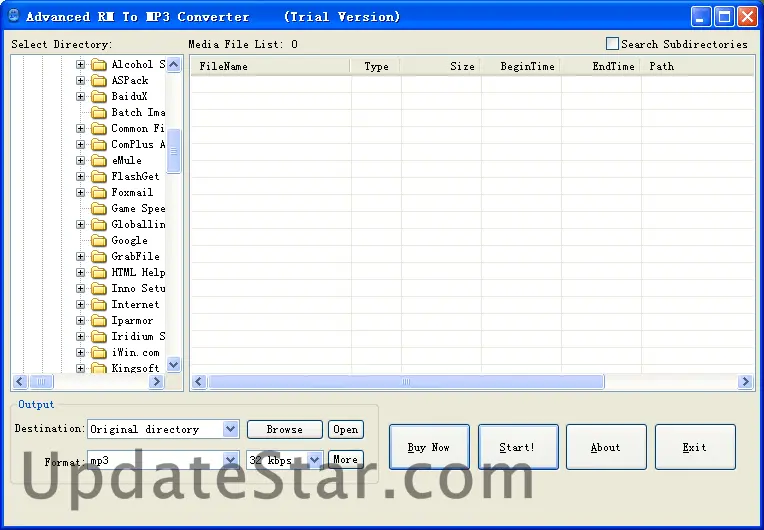The image size is (764, 530).
Task: Expand the Inno Setu tree node
Action: 80,288
